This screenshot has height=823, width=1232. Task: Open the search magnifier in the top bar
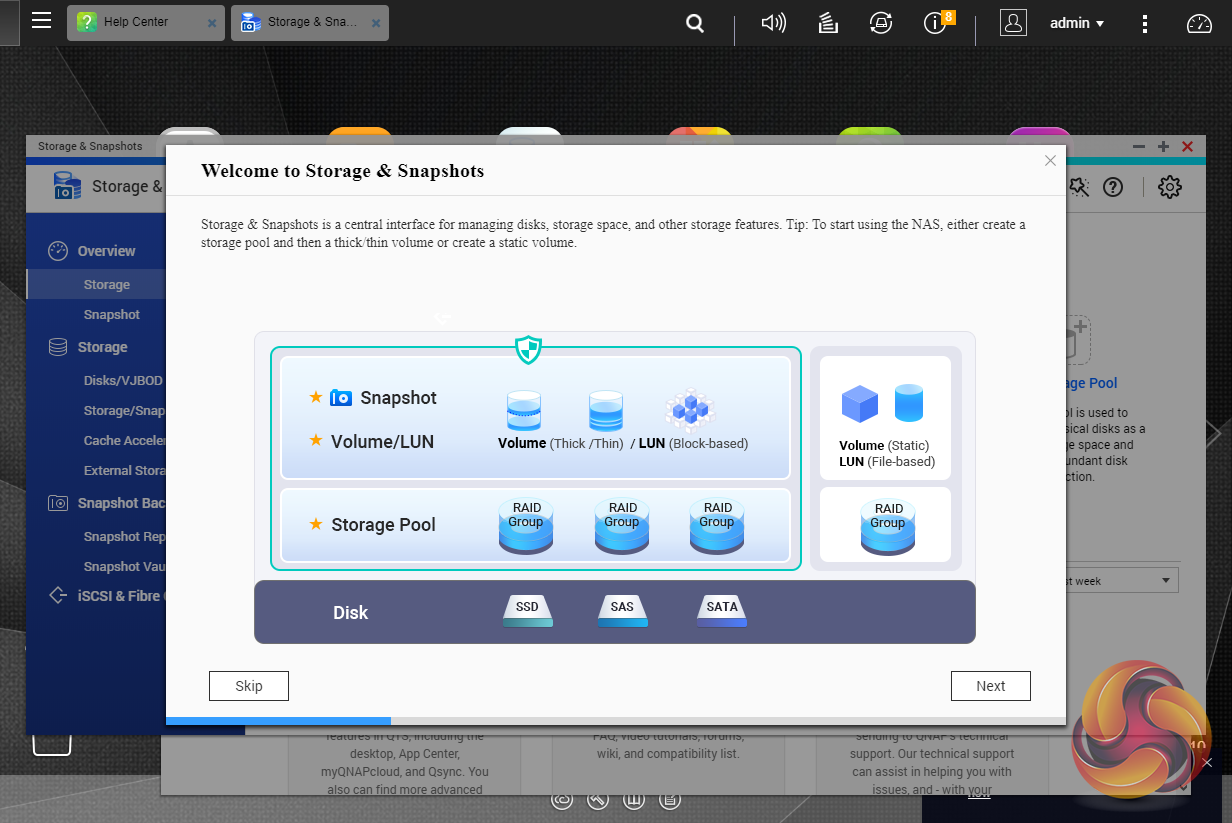695,23
